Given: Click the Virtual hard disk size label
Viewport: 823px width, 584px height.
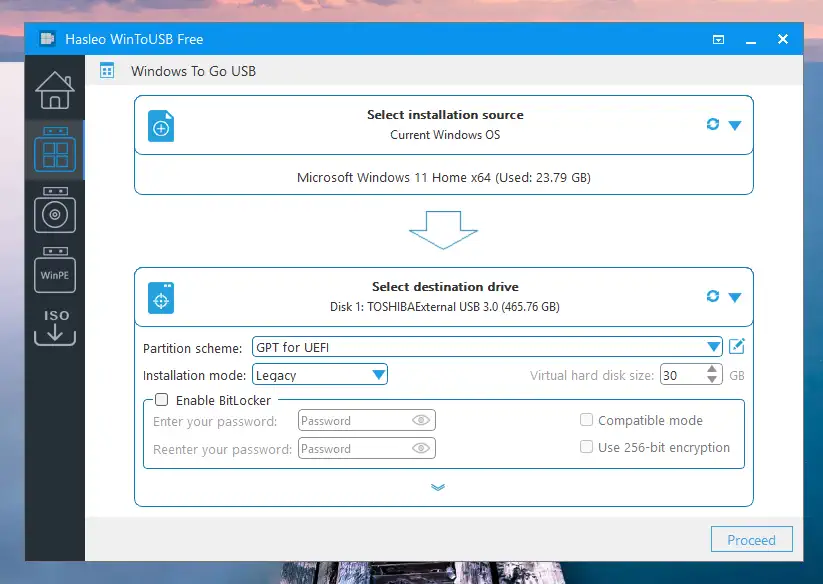Looking at the screenshot, I should point(592,375).
